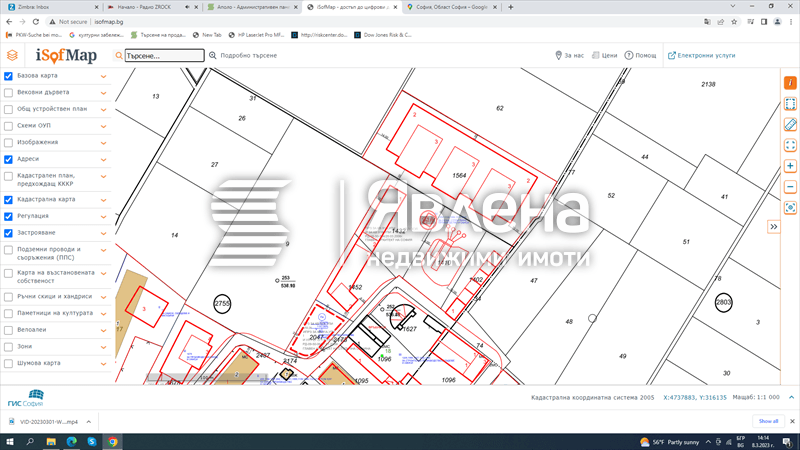Uncheck the Базова карта layer

(x=8, y=76)
